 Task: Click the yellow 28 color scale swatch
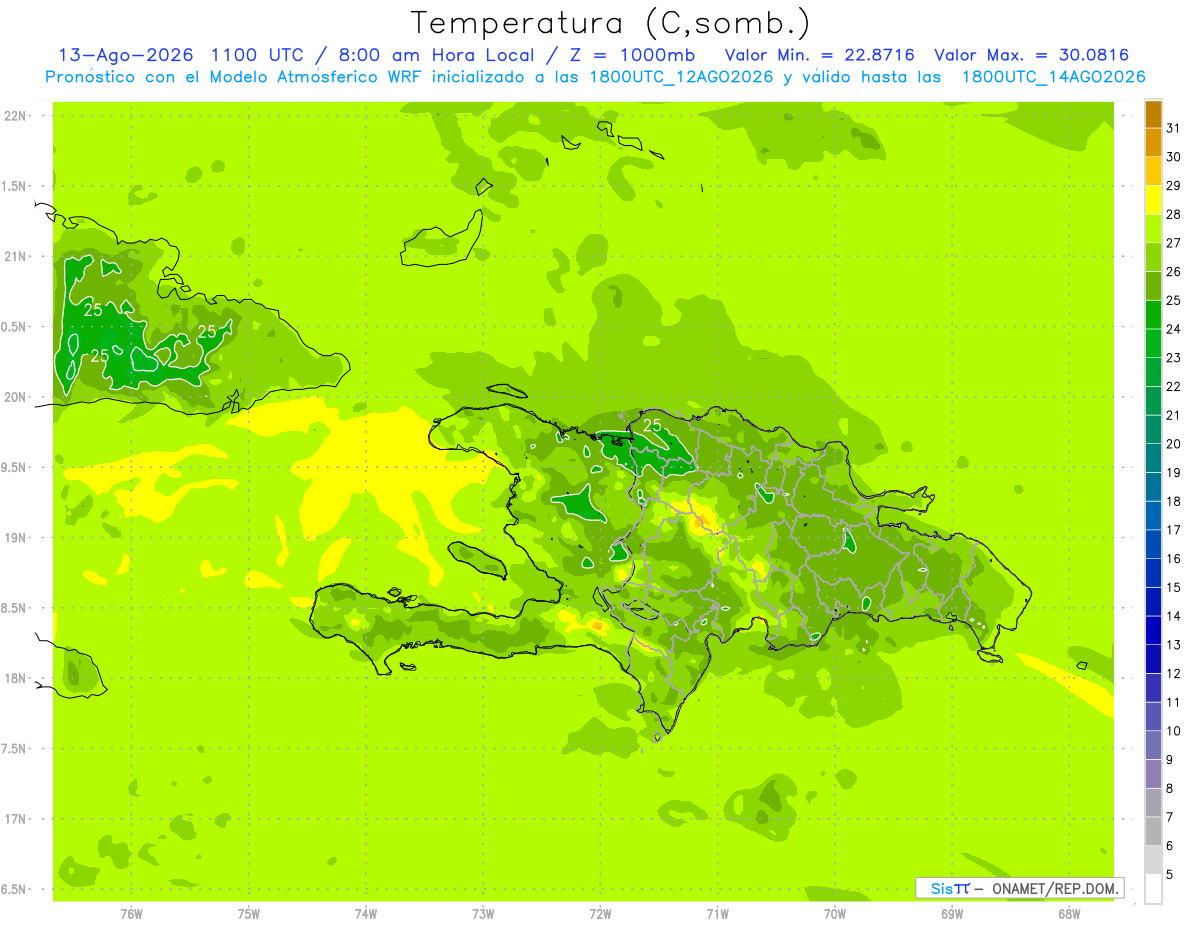tap(1153, 201)
